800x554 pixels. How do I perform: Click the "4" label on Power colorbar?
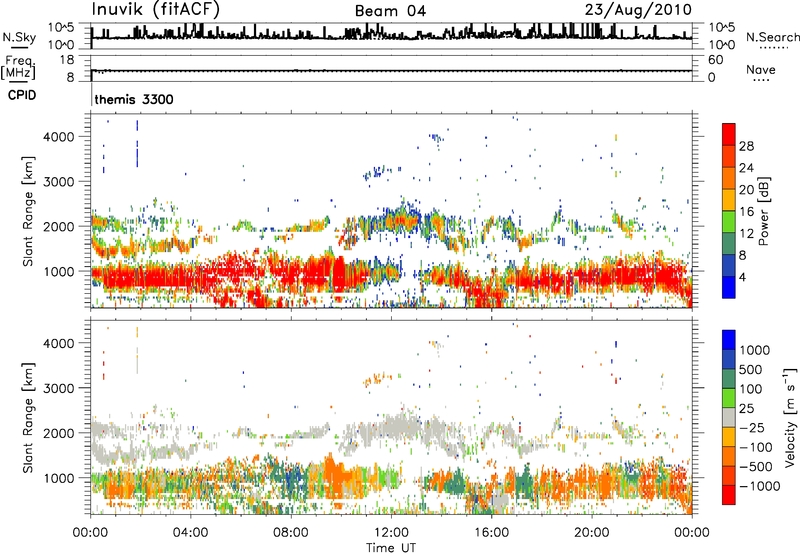pyautogui.click(x=742, y=277)
